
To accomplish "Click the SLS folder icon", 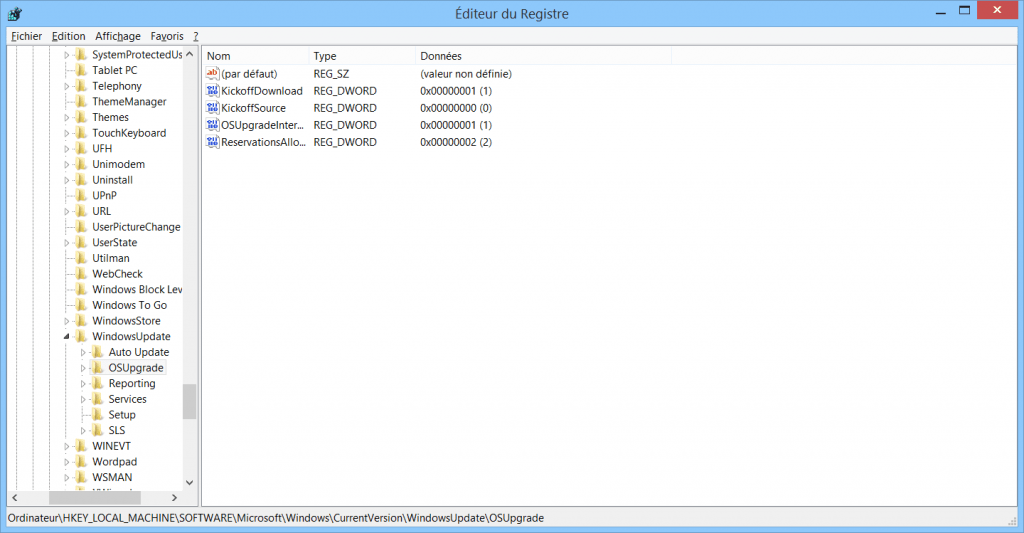I will point(97,430).
